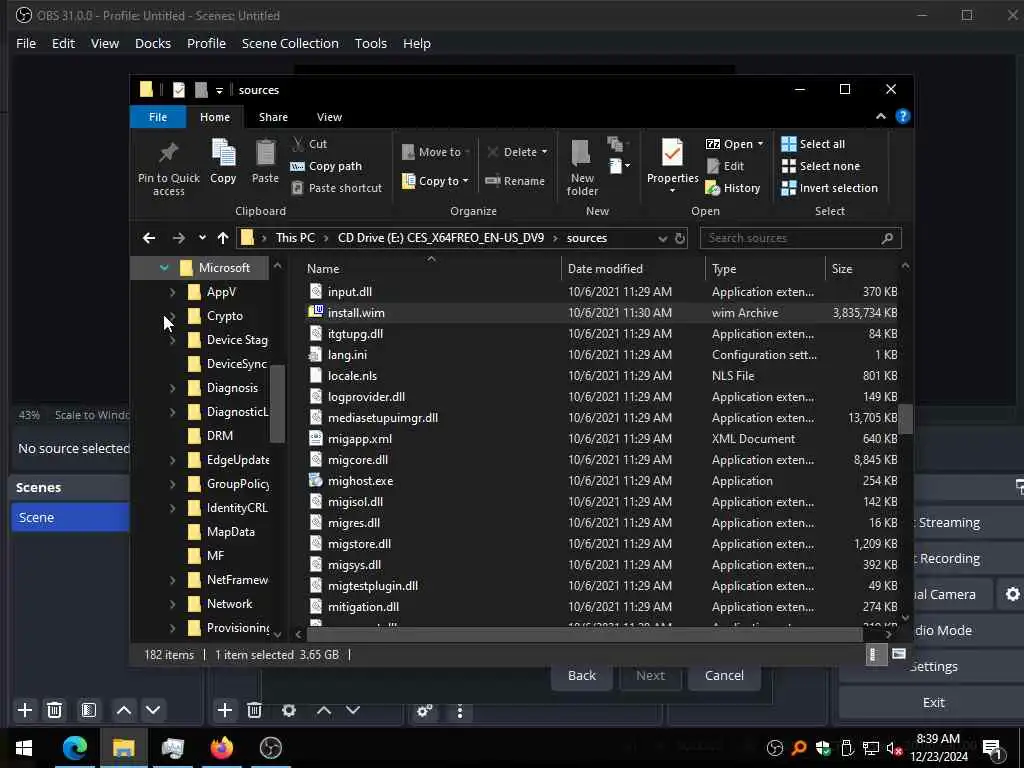
Task: Click the New folder icon
Action: (581, 153)
